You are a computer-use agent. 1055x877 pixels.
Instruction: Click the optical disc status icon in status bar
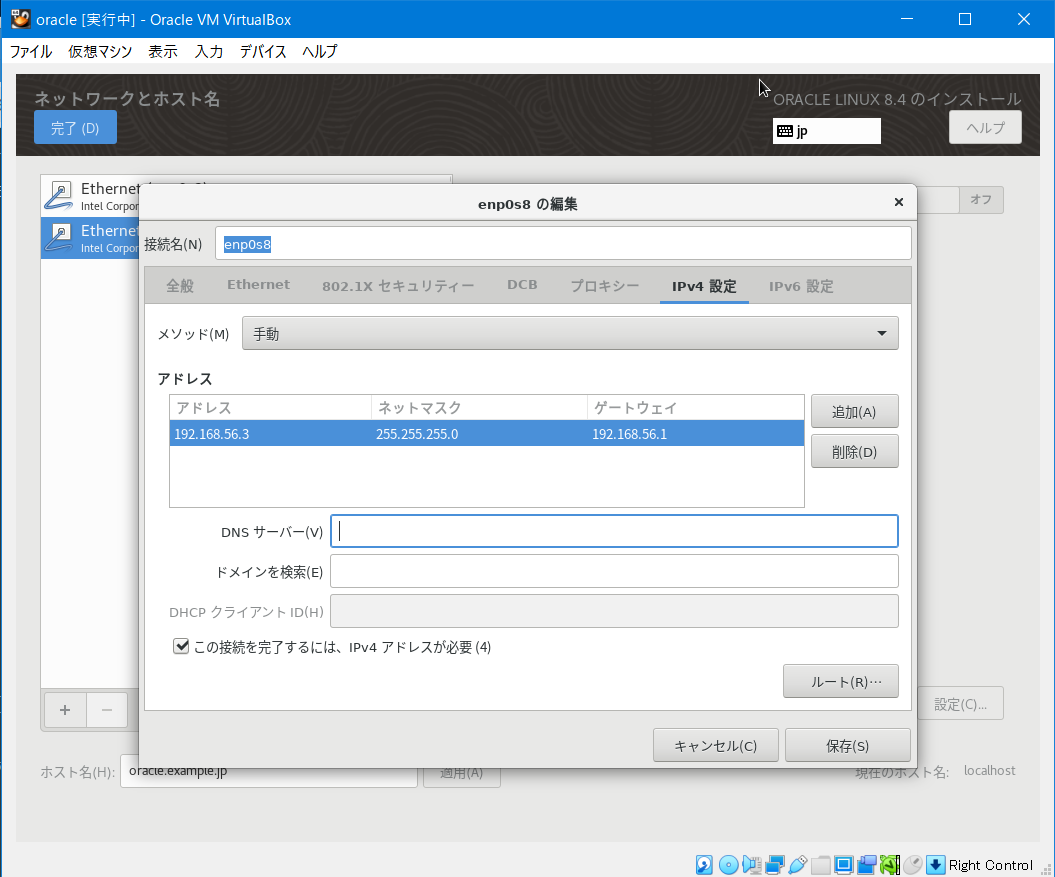(x=728, y=864)
